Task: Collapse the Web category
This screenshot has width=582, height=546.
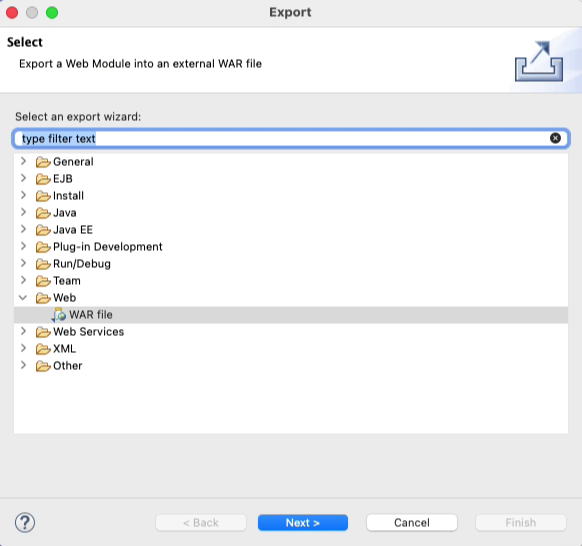Action: [23, 298]
